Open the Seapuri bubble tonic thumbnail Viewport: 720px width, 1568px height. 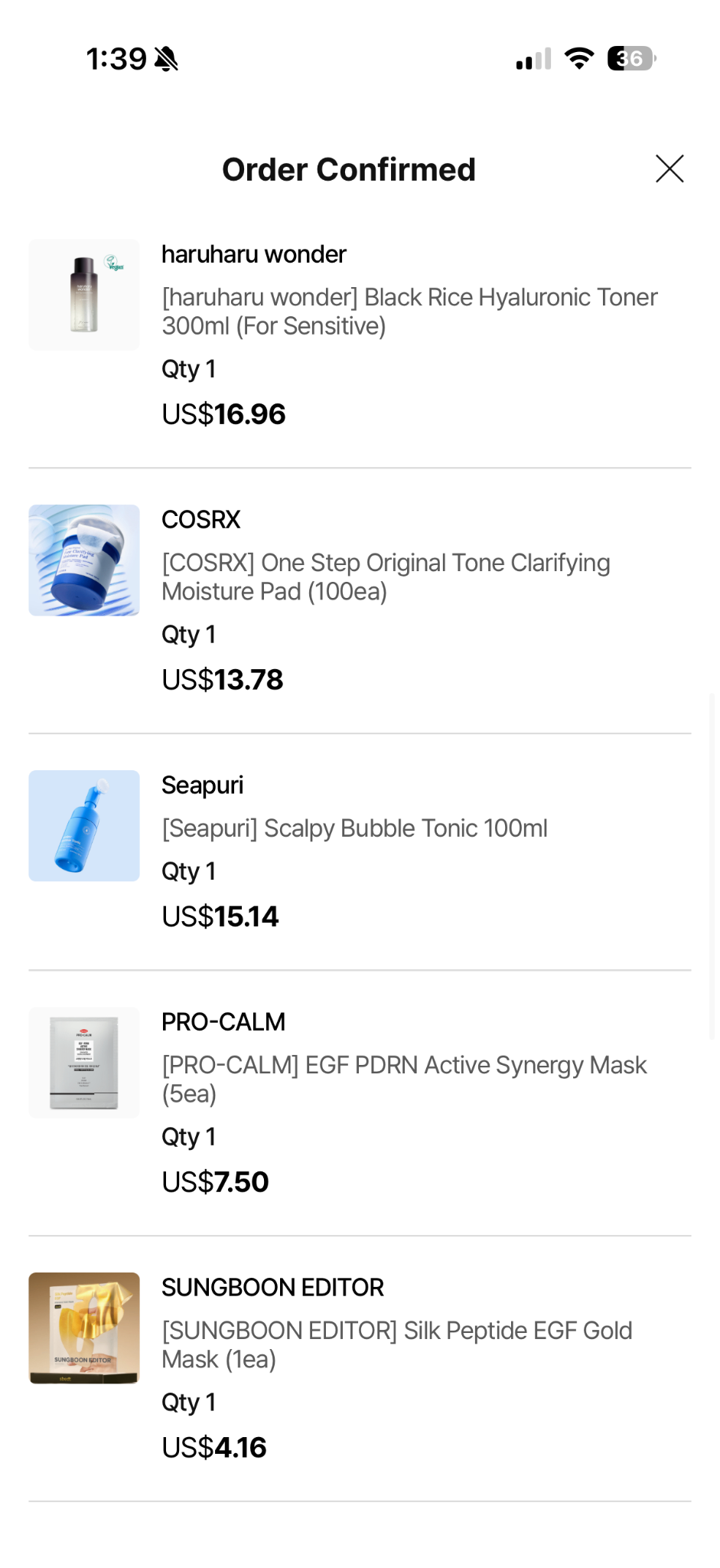coord(84,826)
